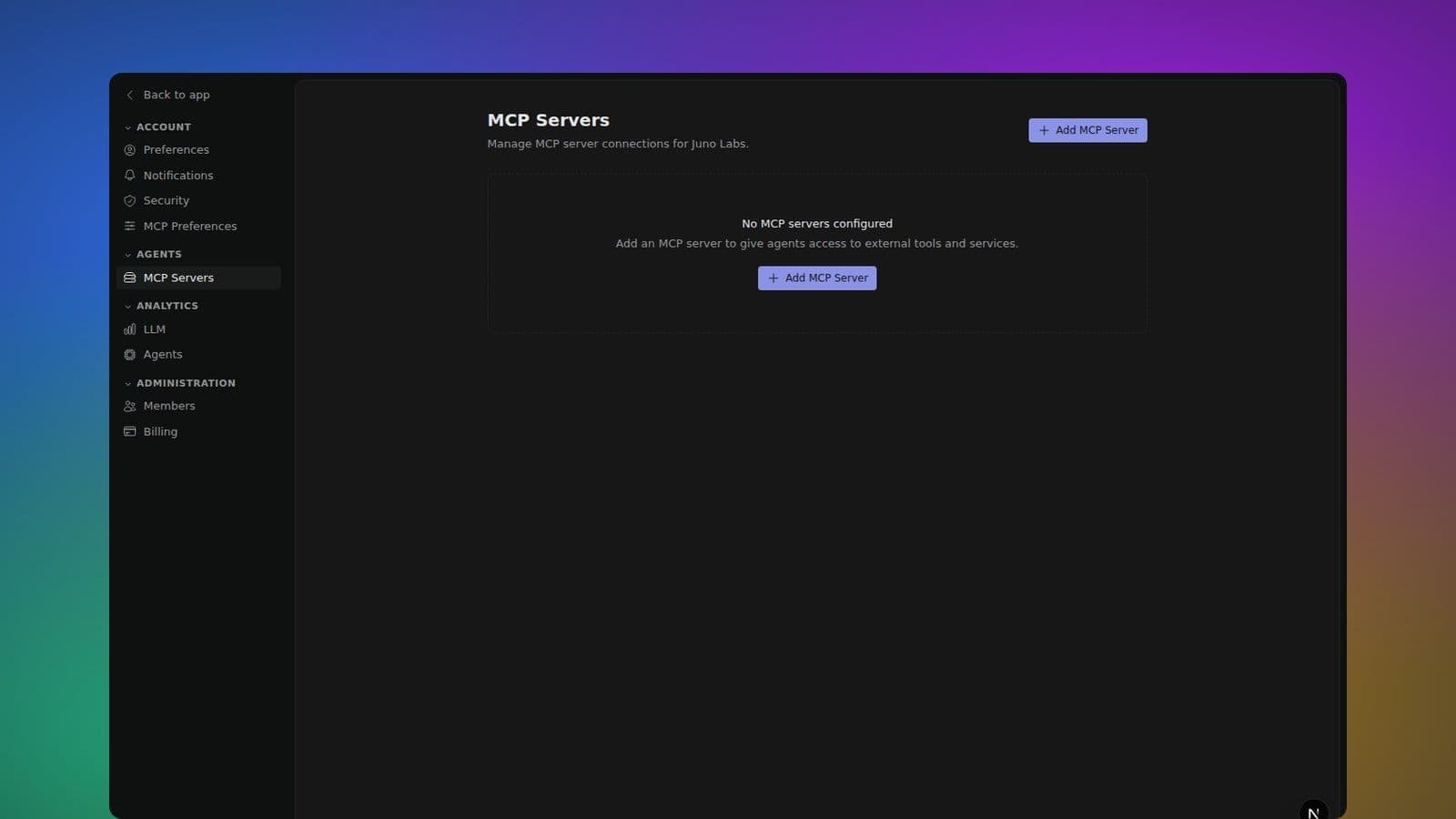The height and width of the screenshot is (819, 1456).
Task: Click the MCP Preferences sliders icon
Action: point(130,227)
